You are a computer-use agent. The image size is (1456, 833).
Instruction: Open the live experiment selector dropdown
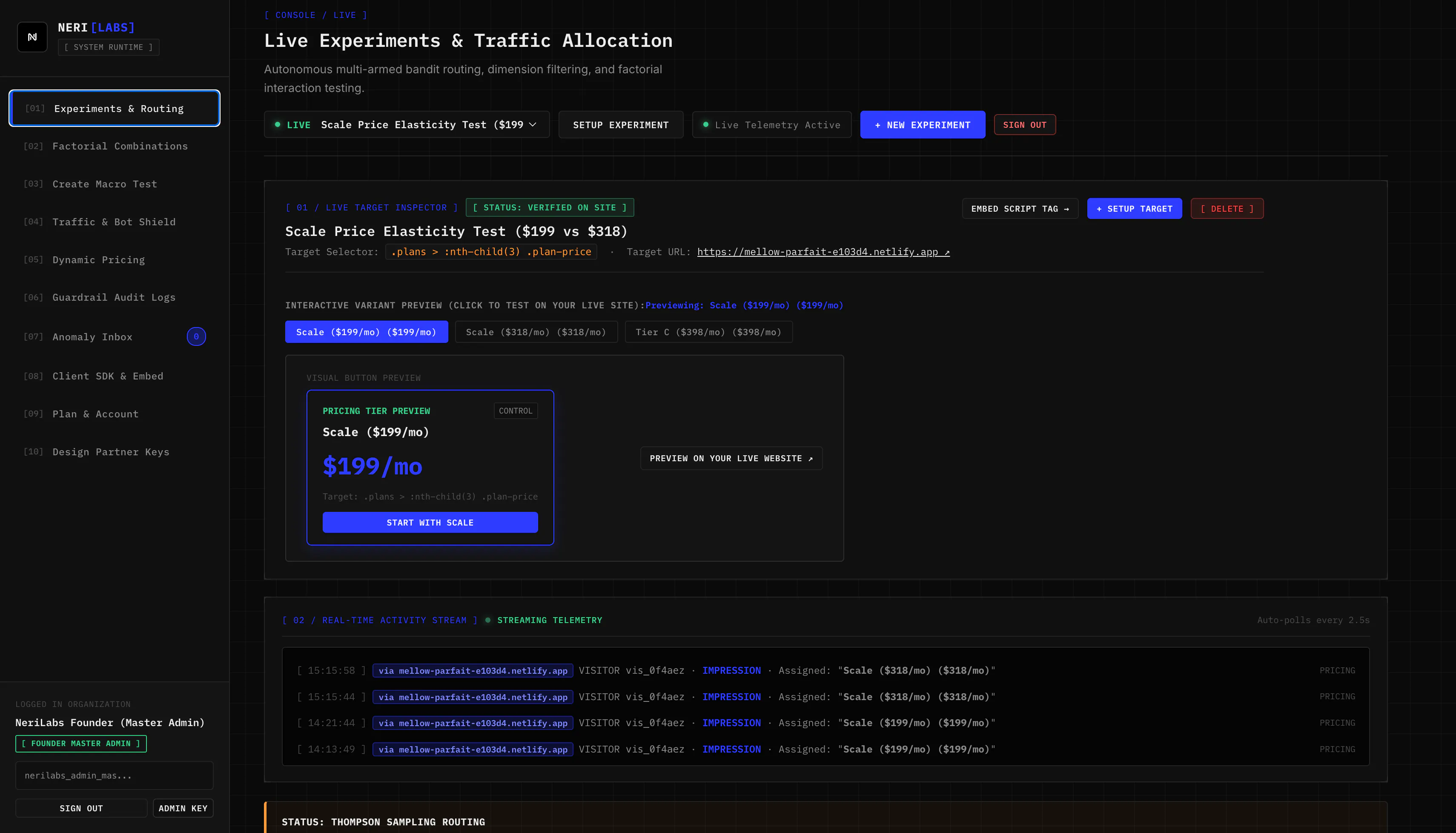(x=407, y=125)
